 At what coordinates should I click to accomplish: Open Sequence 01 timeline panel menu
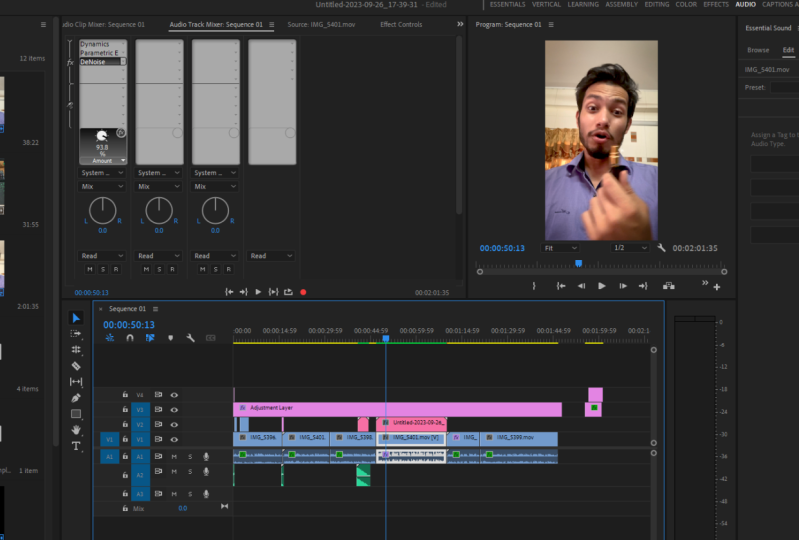(155, 309)
